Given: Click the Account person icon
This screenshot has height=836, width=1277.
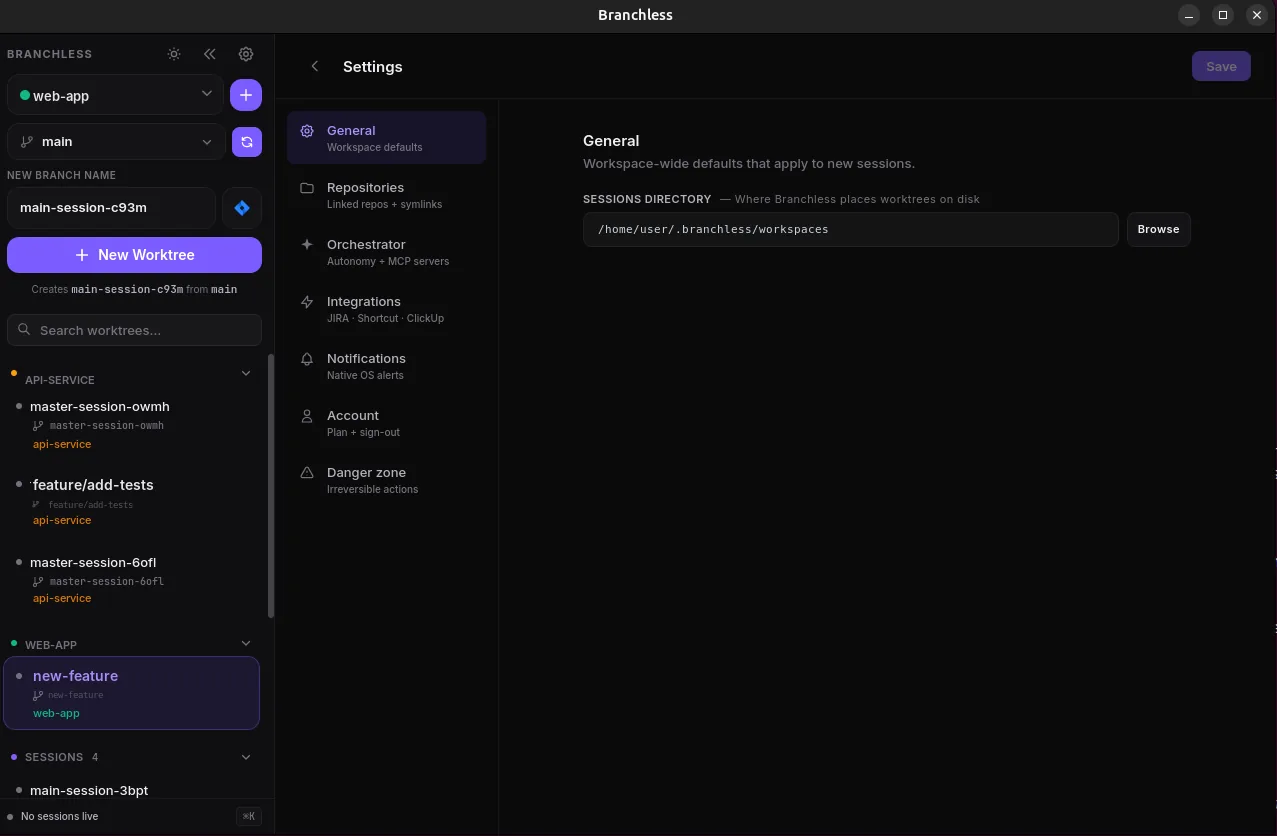Looking at the screenshot, I should 307,416.
